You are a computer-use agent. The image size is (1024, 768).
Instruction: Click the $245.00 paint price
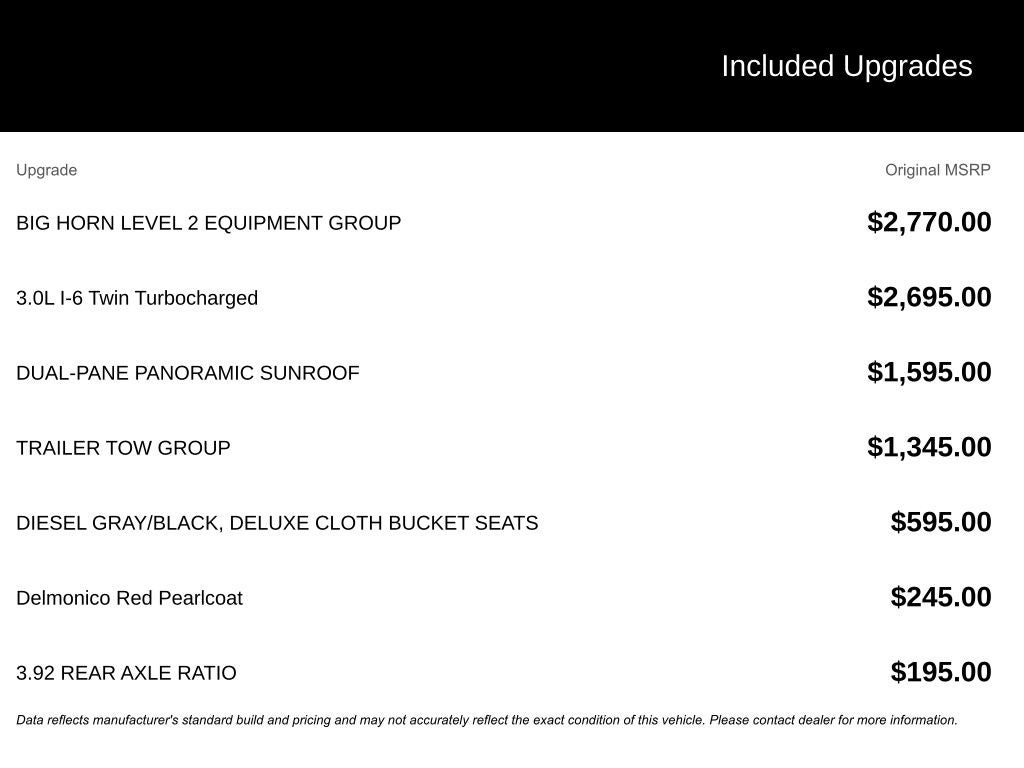(941, 597)
